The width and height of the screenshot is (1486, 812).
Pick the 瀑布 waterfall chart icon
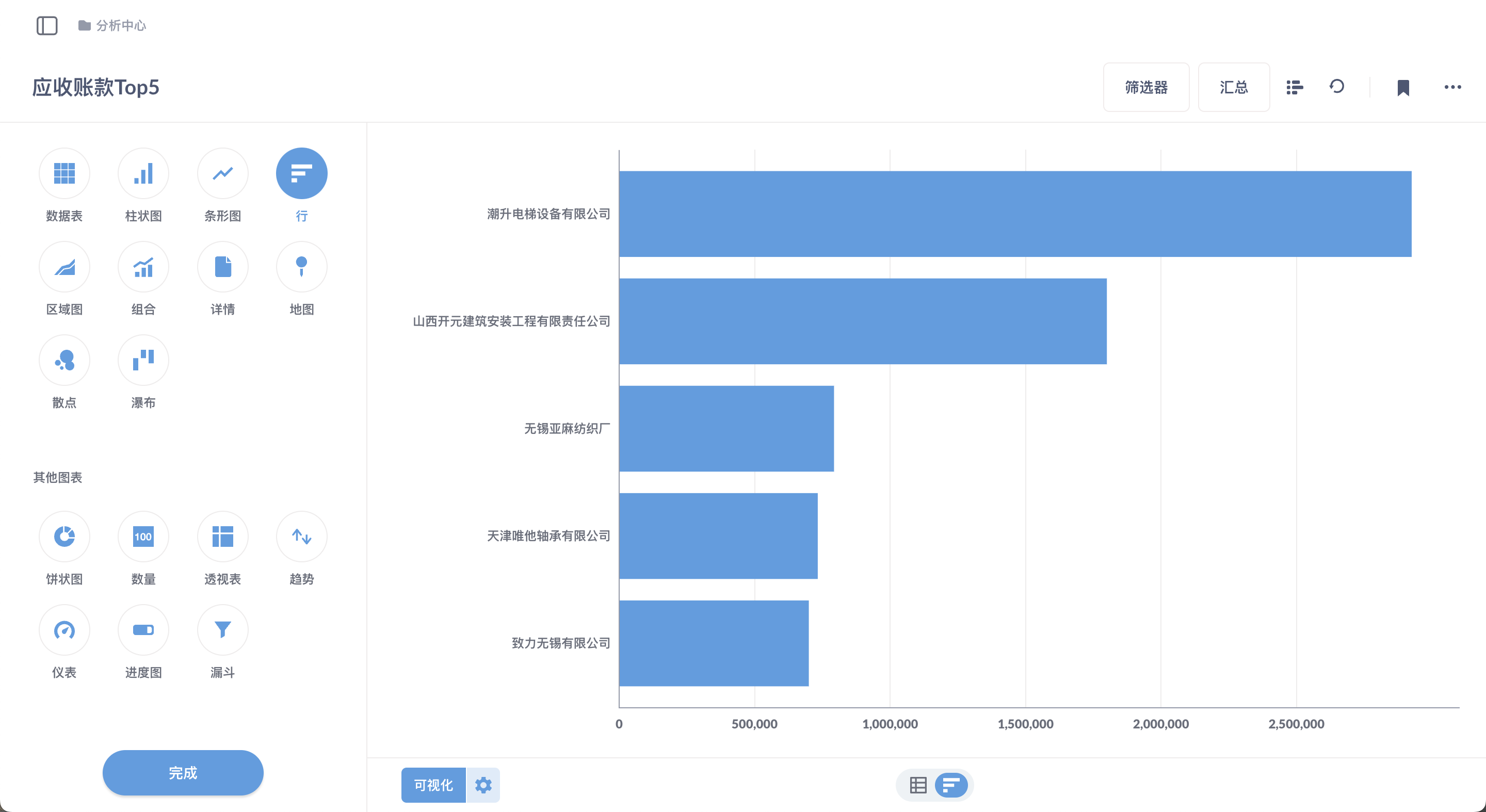click(x=143, y=360)
